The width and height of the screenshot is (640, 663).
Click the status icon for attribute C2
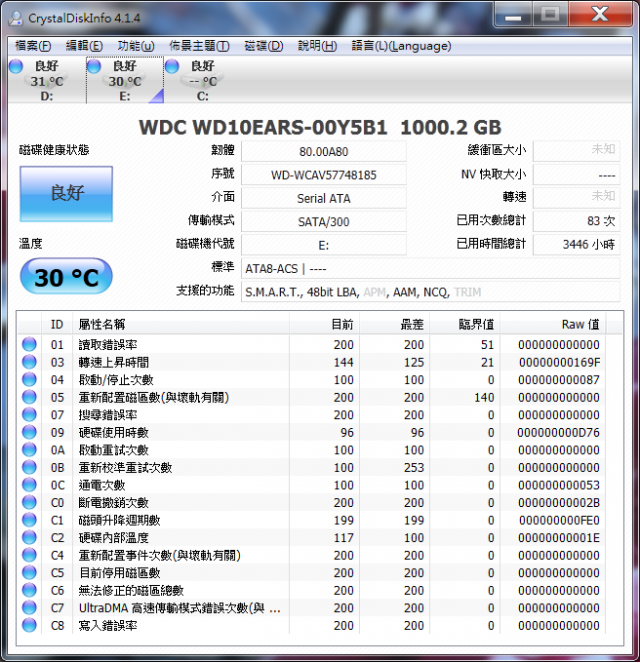coord(29,537)
